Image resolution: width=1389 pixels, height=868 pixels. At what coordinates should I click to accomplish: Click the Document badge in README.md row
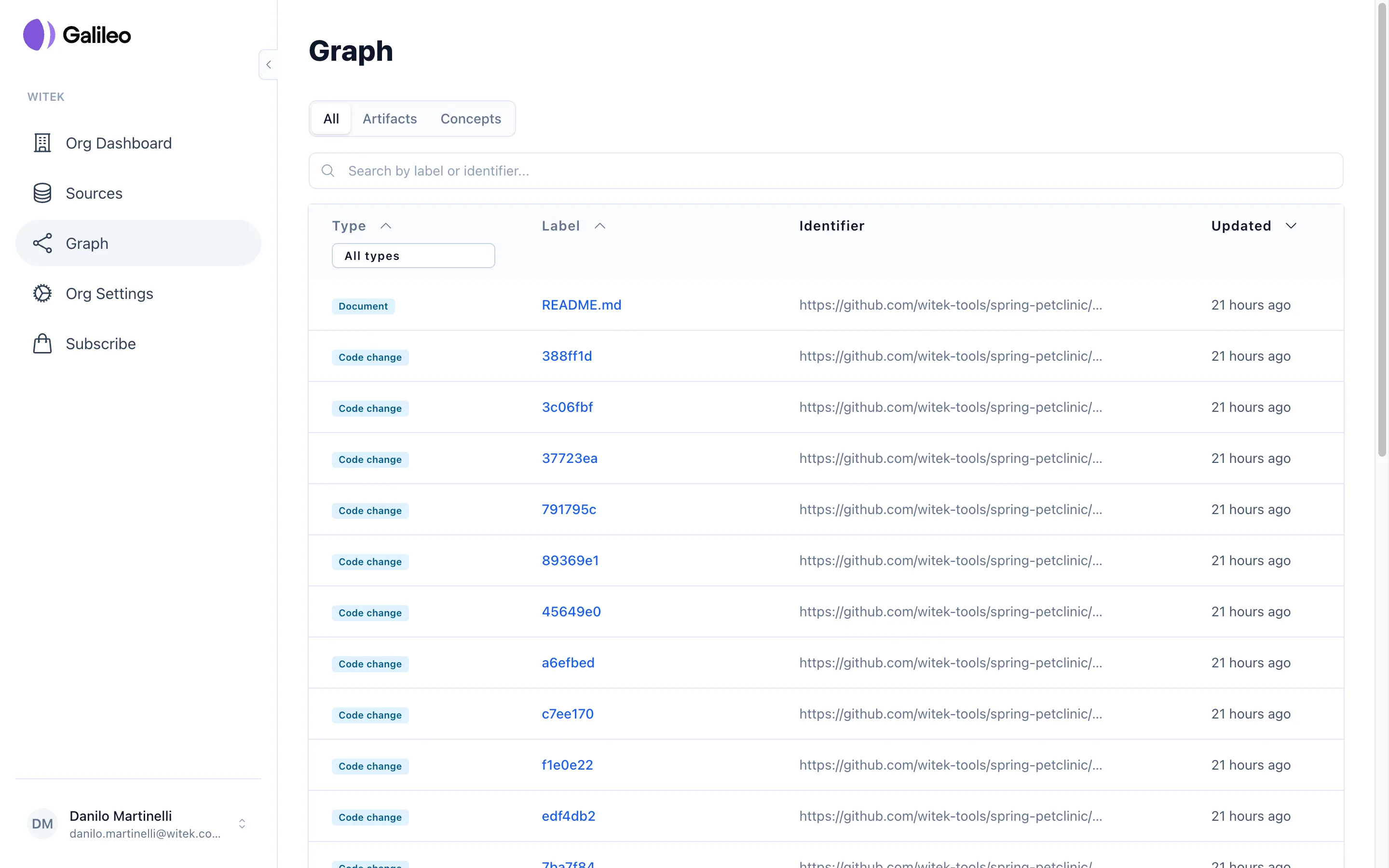[x=363, y=306]
